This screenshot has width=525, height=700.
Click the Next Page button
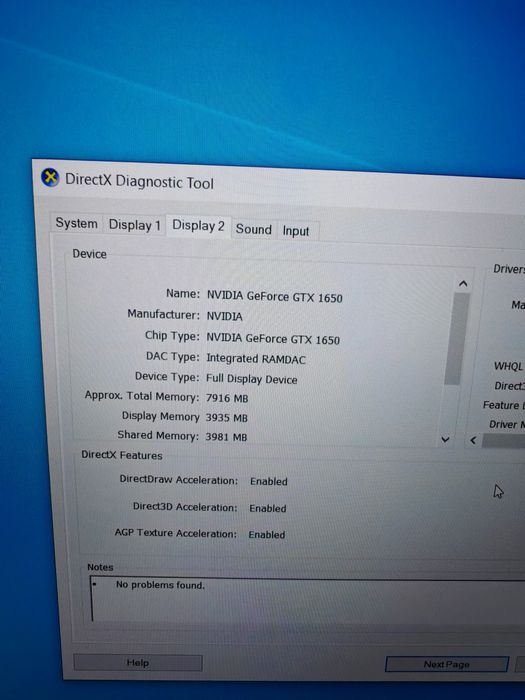click(x=446, y=664)
